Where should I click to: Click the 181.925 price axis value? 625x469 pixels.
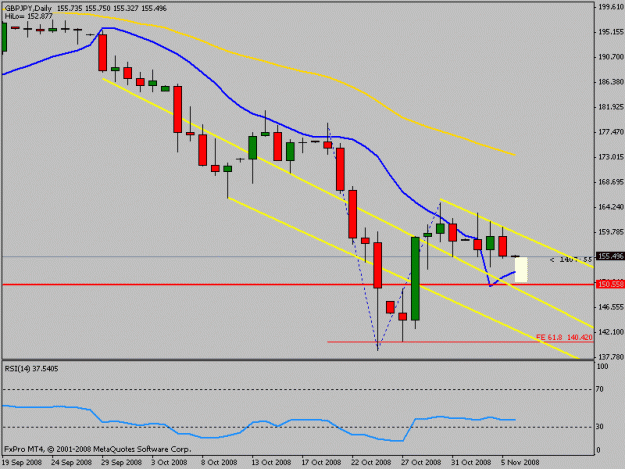click(611, 107)
